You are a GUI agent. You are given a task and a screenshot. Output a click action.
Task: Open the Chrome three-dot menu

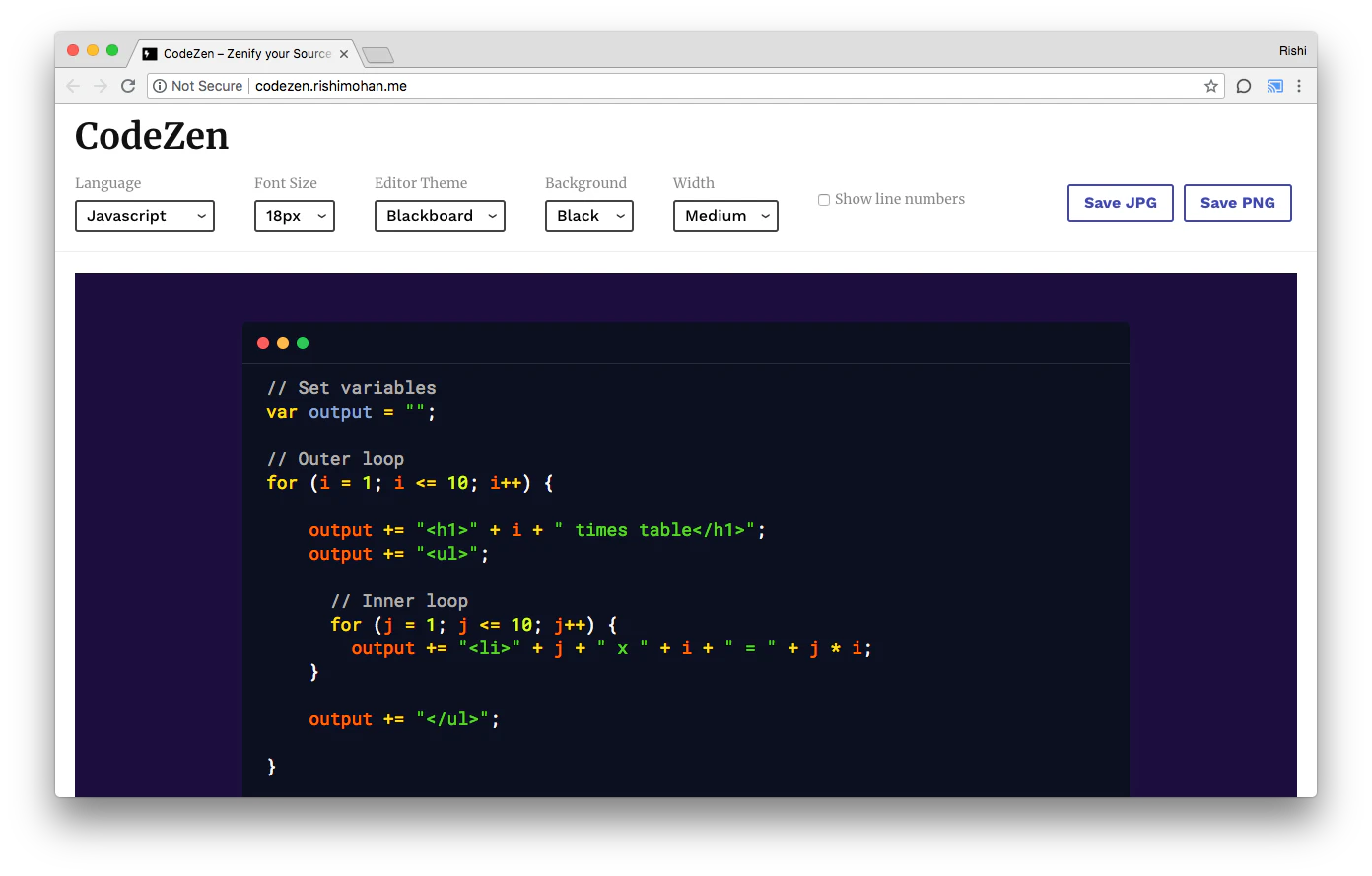coord(1299,86)
